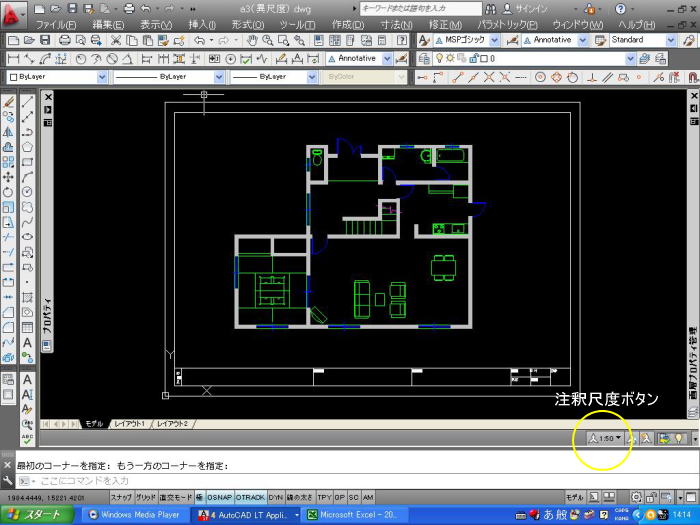Toggle OTRACK in status bar
Viewport: 700px width, 525px height.
[x=250, y=497]
